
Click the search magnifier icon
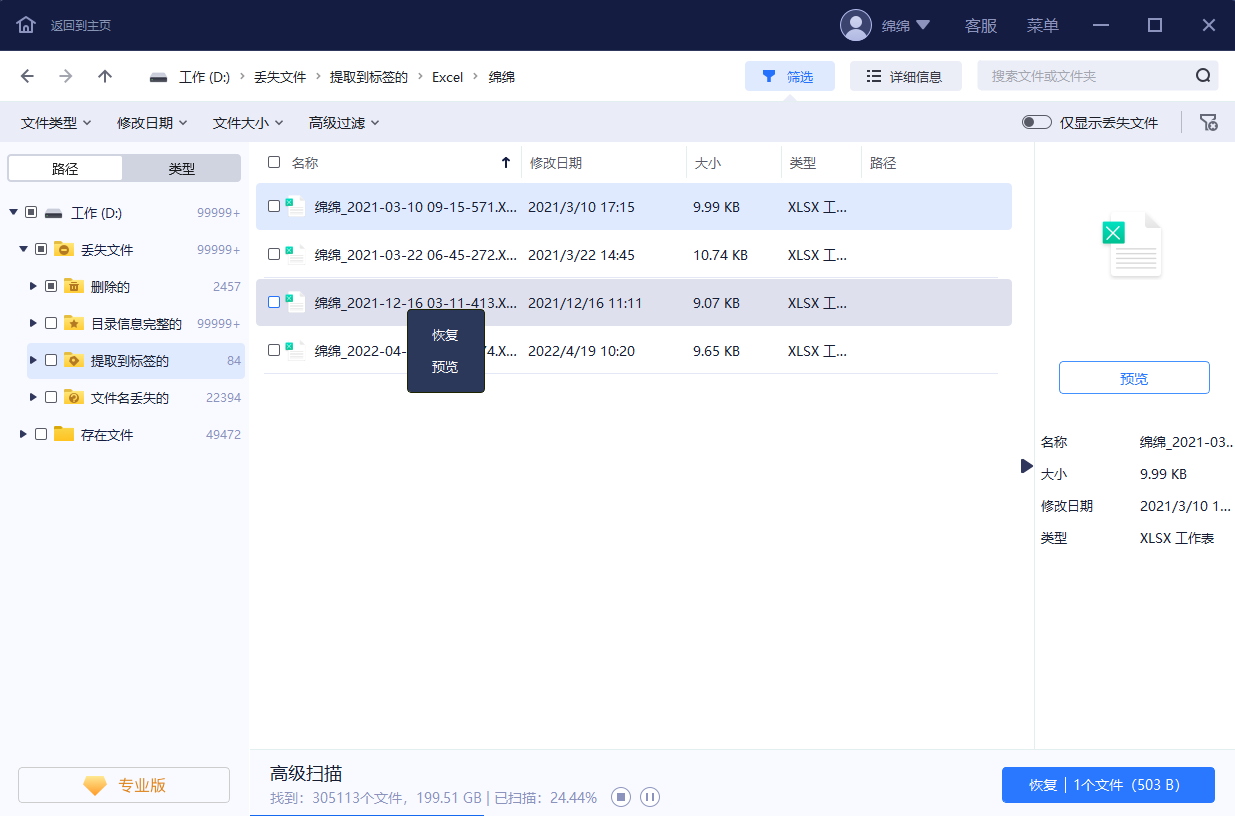click(1203, 76)
